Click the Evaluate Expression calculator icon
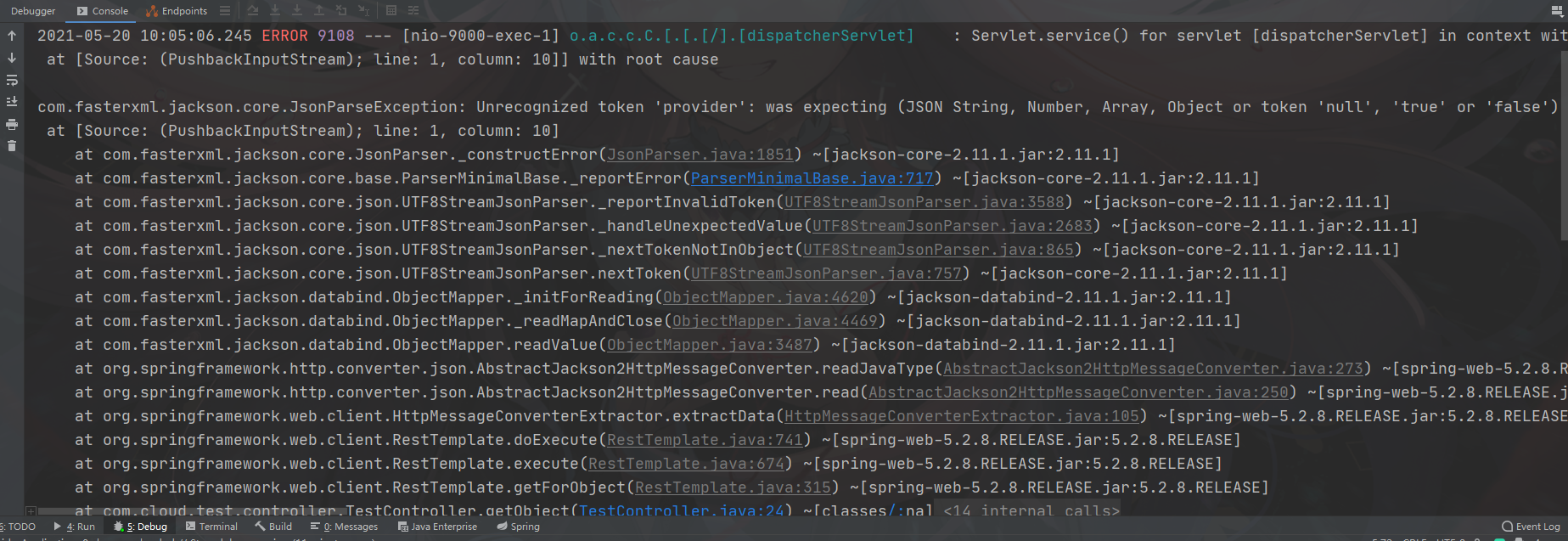Screen dimensions: 1568x541 (391, 10)
